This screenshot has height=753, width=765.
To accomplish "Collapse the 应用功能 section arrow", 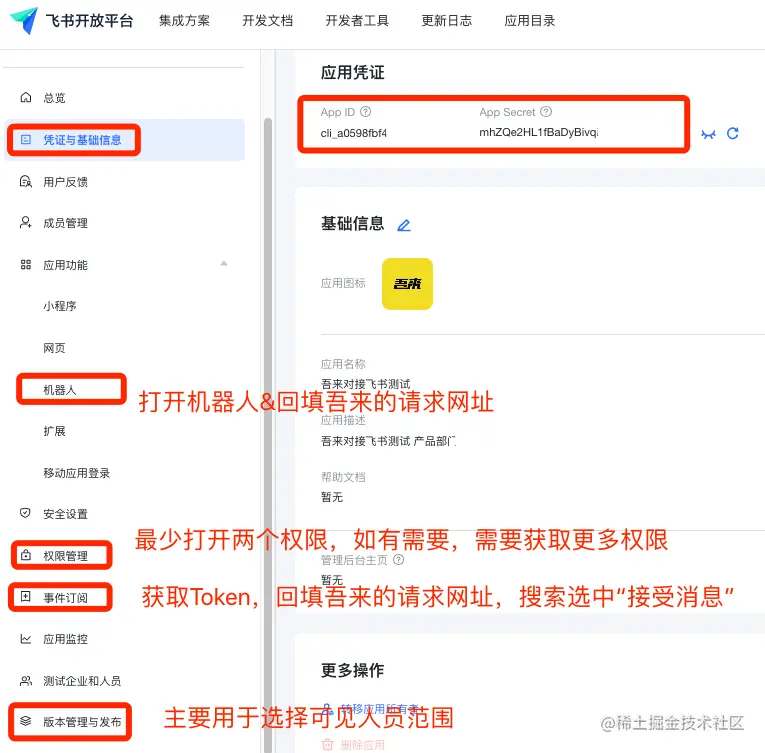I will click(223, 264).
